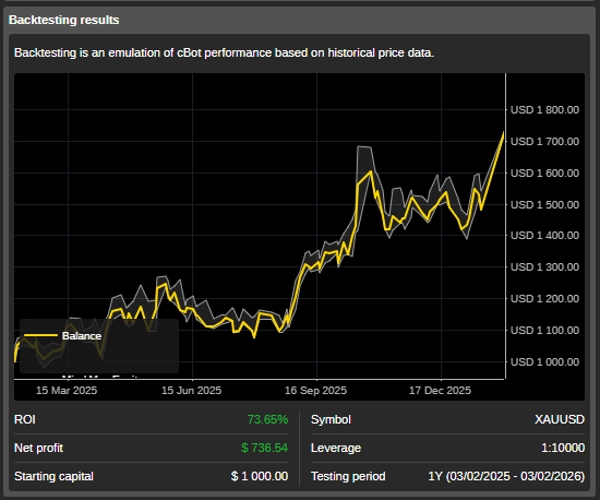Click the USD 1 000.00 axis label

[545, 362]
